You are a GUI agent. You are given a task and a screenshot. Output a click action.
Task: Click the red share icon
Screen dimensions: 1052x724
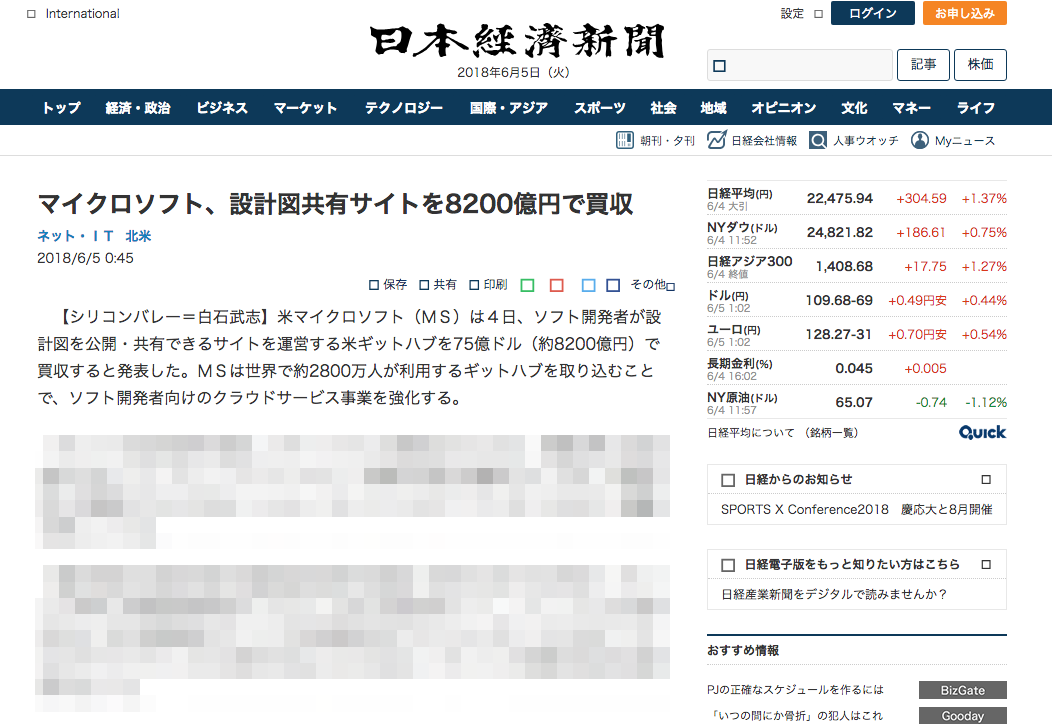557,285
